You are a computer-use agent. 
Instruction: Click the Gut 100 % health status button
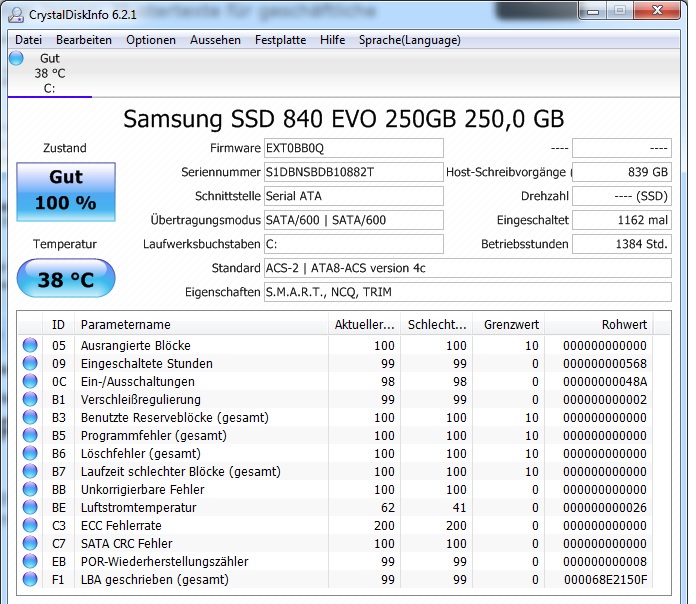pos(66,191)
